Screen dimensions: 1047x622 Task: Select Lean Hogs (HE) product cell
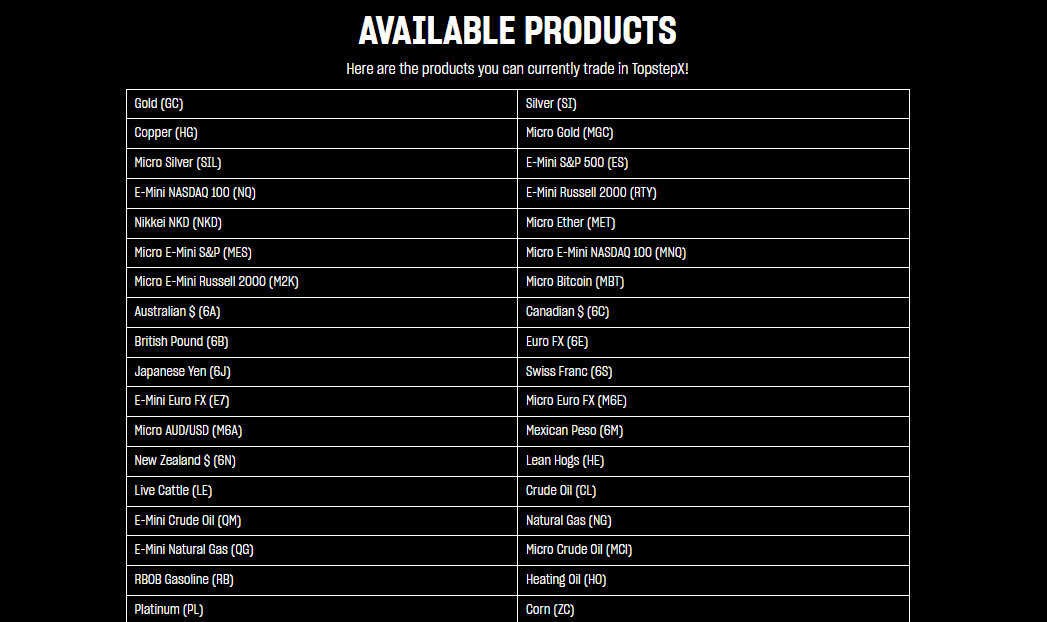click(565, 461)
